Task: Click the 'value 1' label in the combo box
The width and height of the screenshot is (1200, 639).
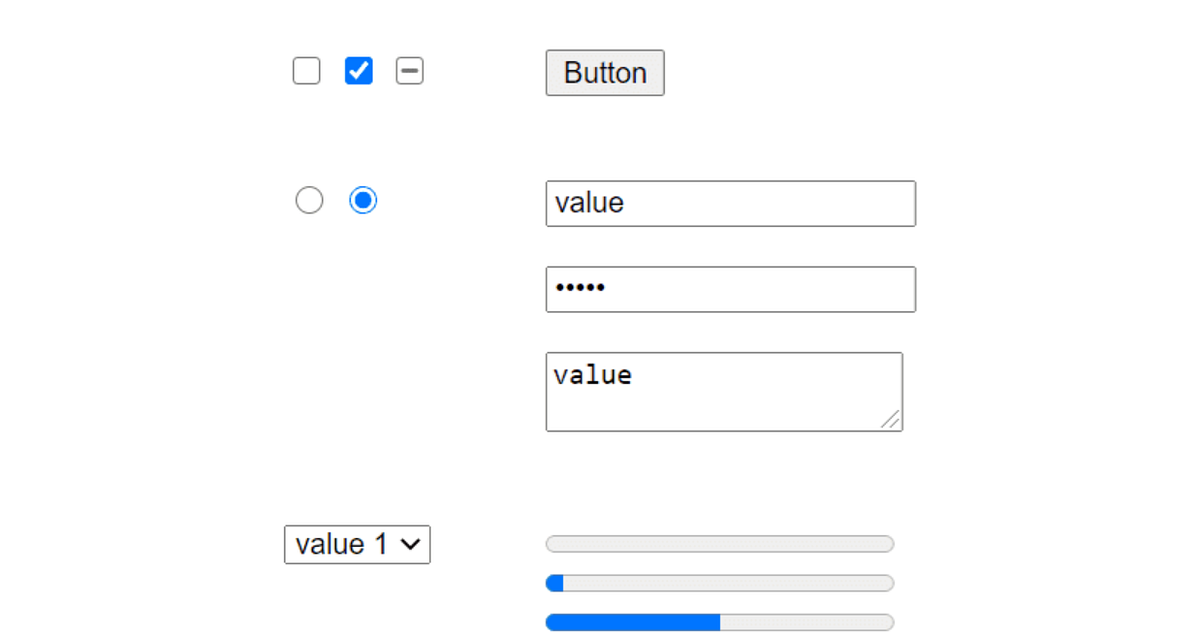Action: point(340,545)
